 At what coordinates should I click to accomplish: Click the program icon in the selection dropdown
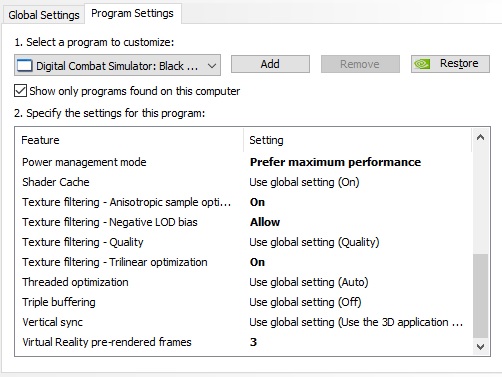25,66
